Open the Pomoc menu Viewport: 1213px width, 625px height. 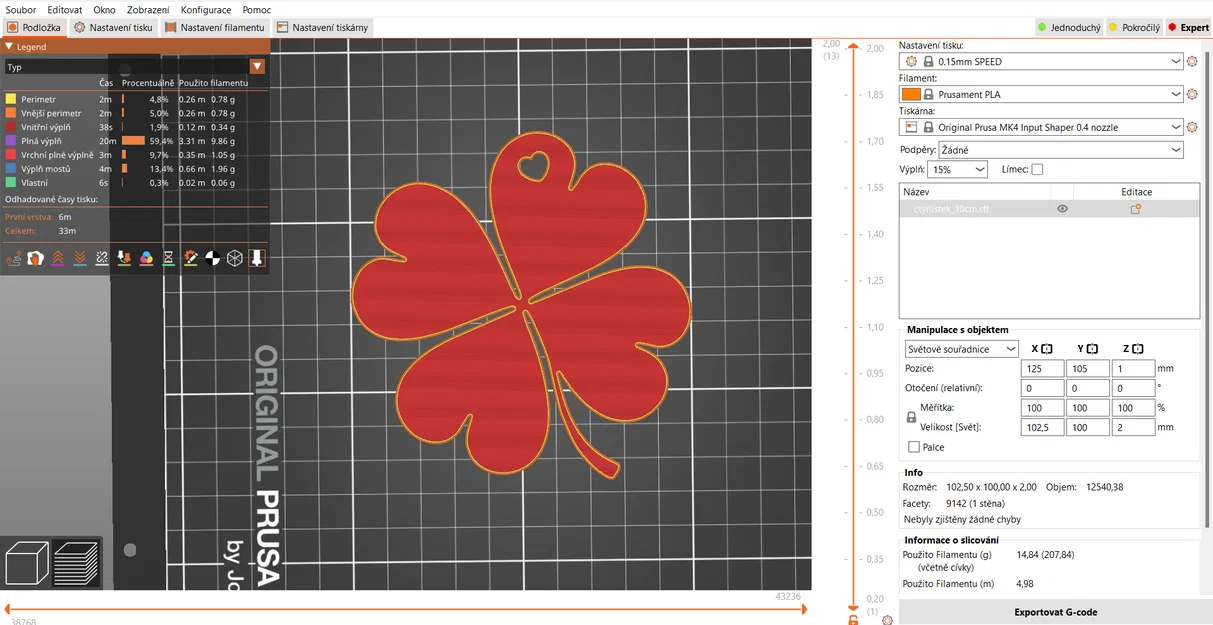coord(256,9)
